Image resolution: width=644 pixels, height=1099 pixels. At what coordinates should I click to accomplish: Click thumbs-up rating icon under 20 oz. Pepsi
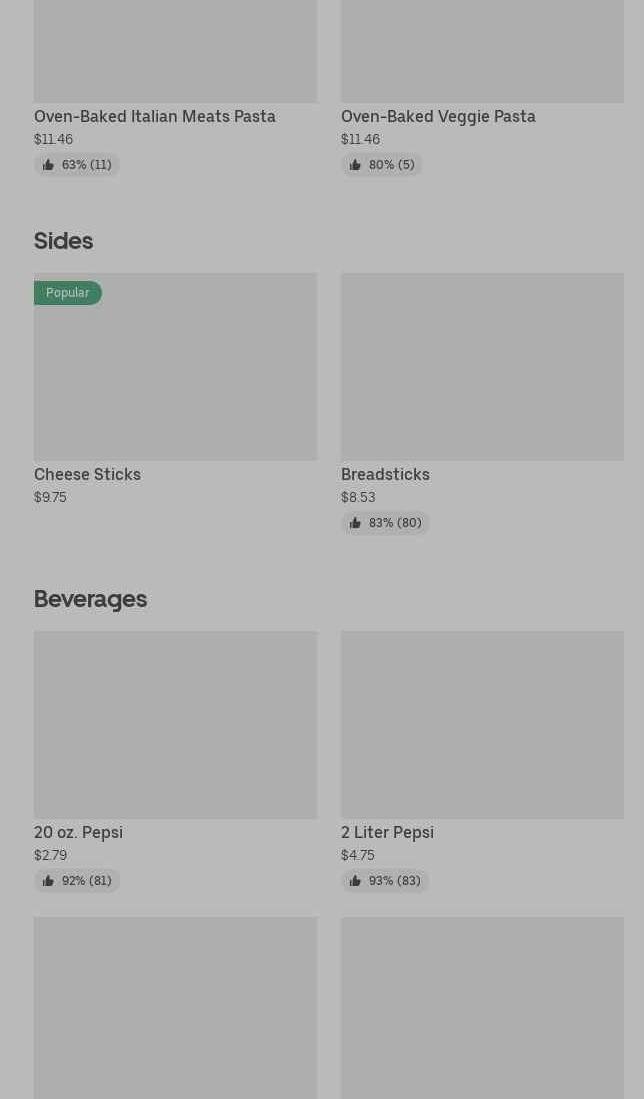coord(48,881)
